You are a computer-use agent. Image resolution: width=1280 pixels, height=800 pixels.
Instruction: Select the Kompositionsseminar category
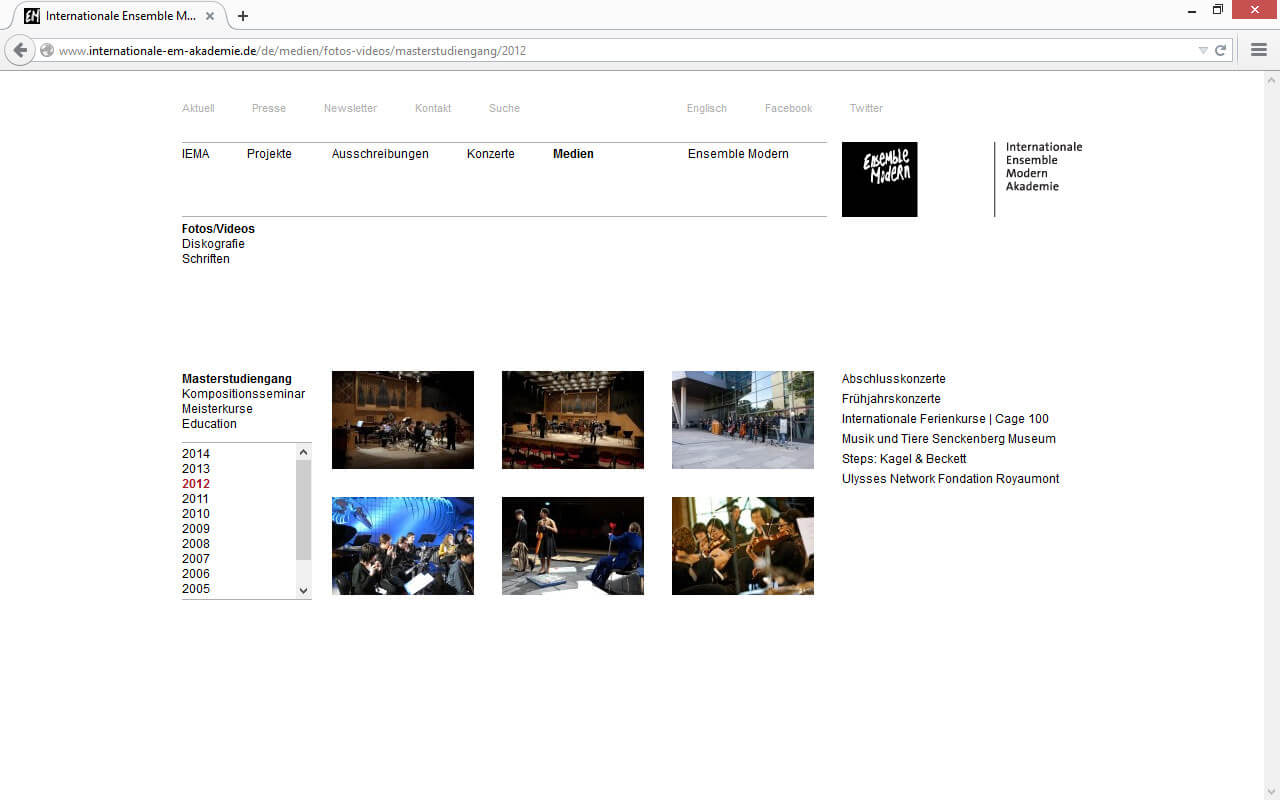(x=243, y=394)
